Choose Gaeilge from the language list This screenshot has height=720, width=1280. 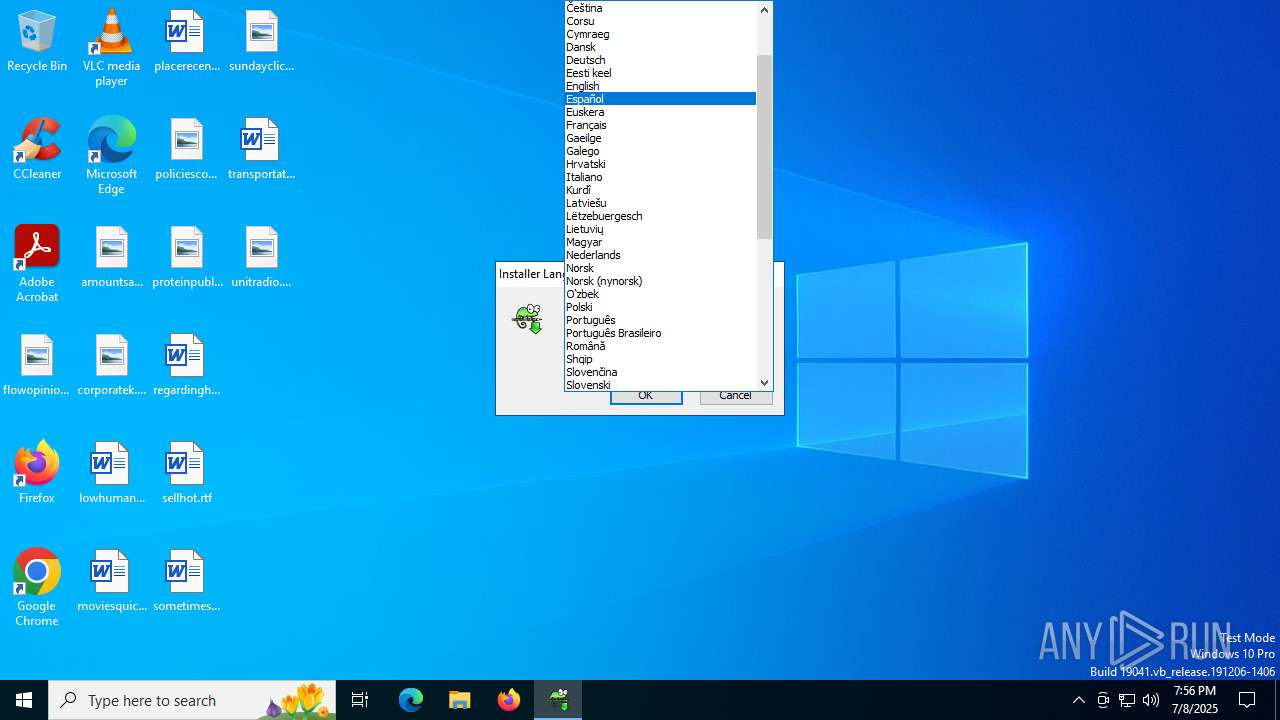(660, 138)
